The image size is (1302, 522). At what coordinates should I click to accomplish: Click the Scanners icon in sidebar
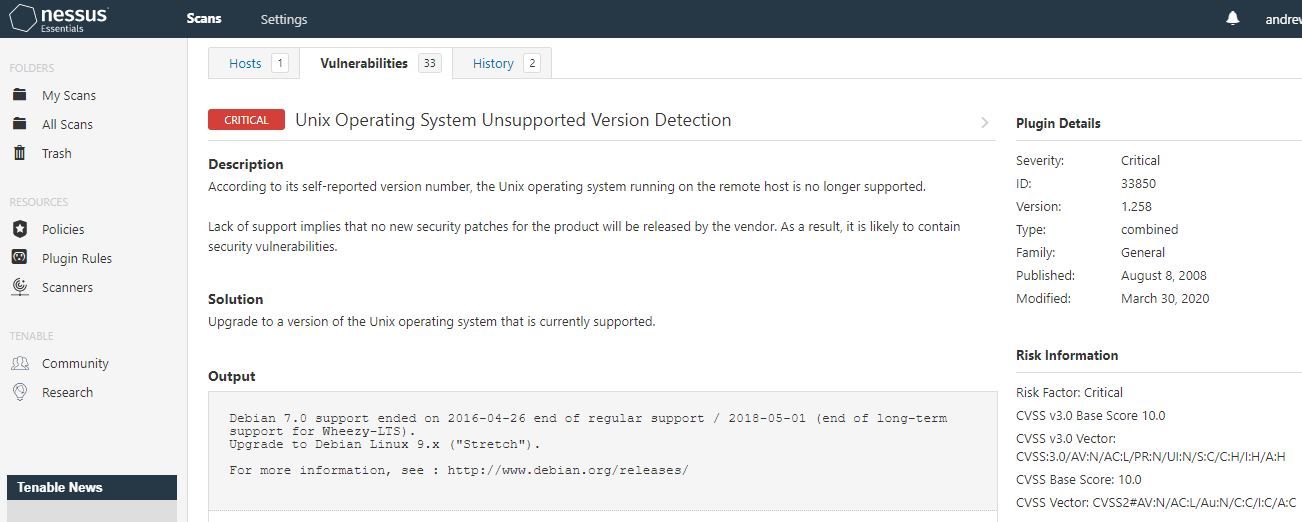pyautogui.click(x=19, y=287)
